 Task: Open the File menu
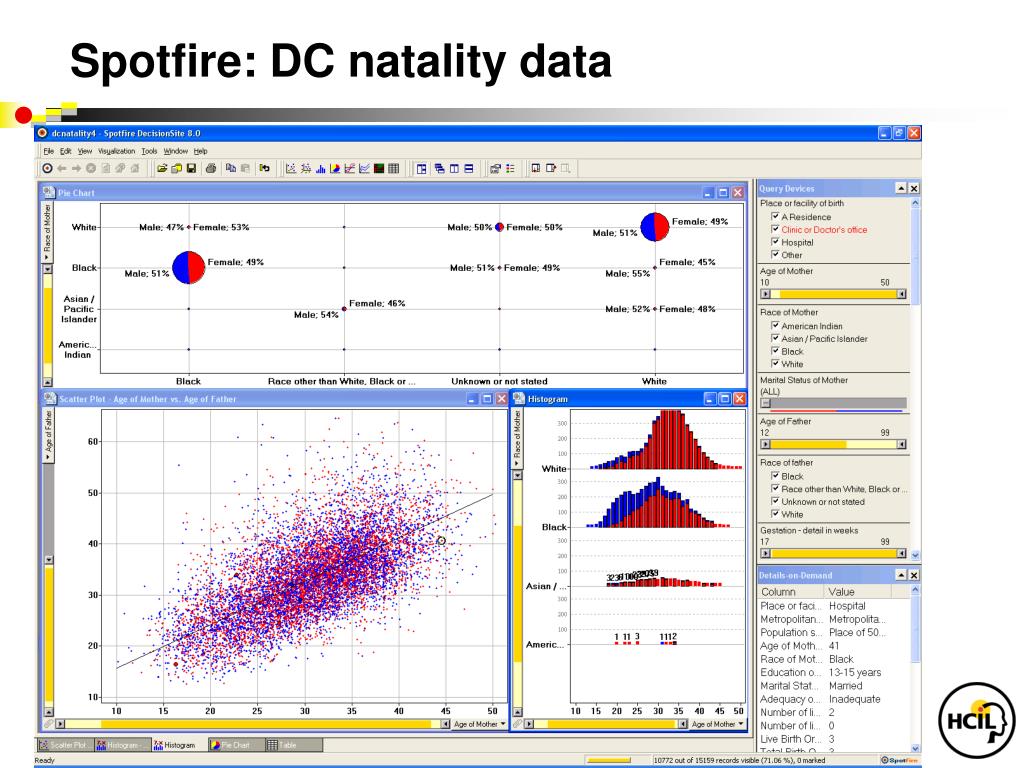coord(48,151)
